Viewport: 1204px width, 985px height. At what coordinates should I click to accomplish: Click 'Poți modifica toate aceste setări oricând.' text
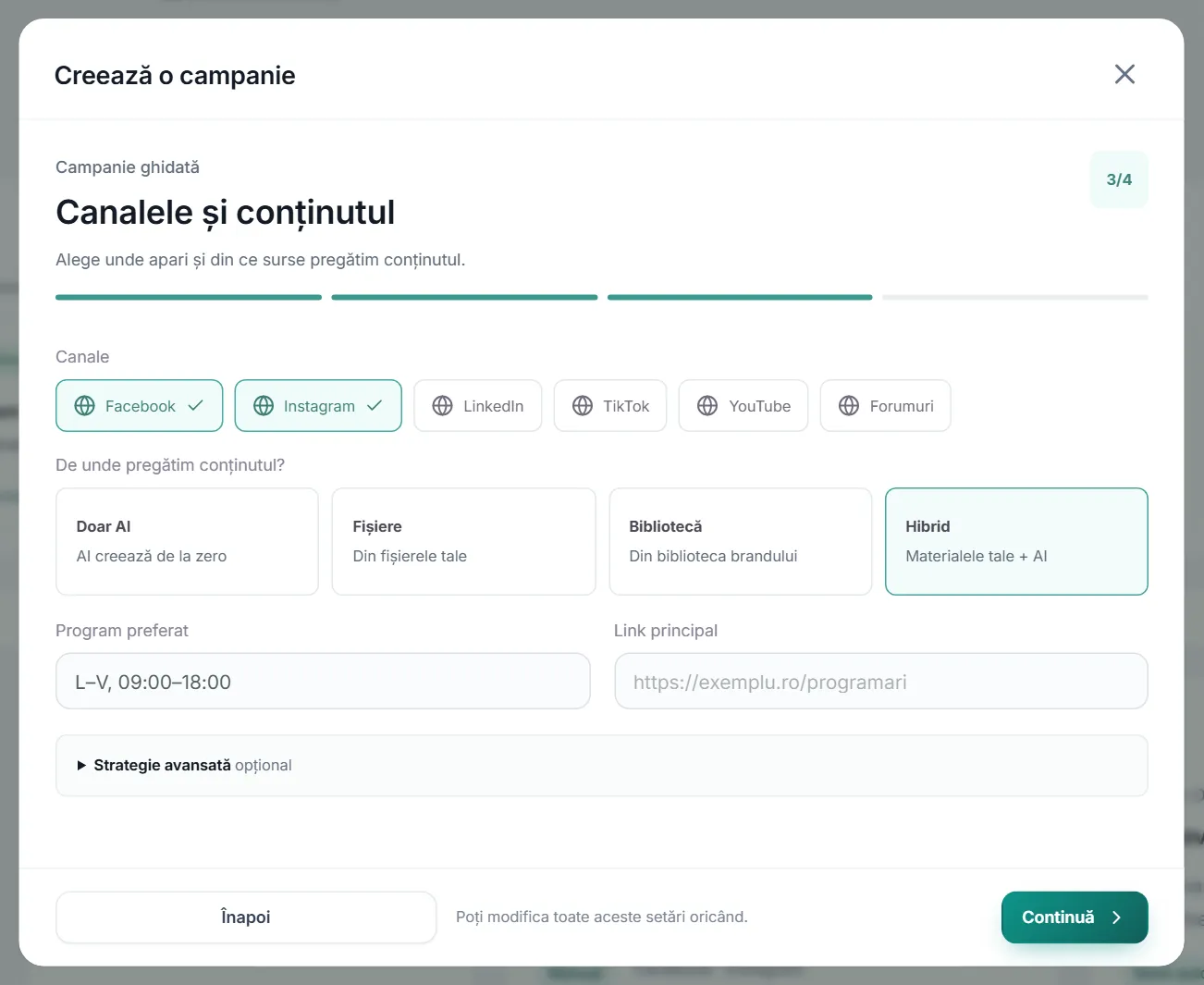[x=602, y=917]
